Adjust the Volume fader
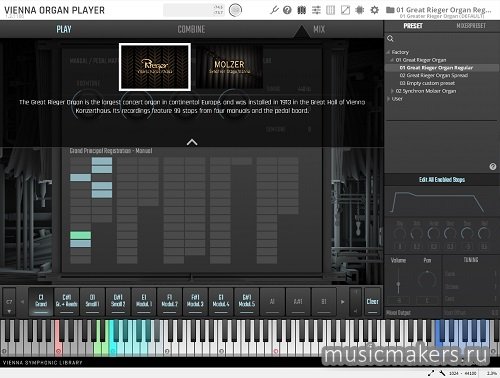This screenshot has width=500, height=378. coord(398,284)
